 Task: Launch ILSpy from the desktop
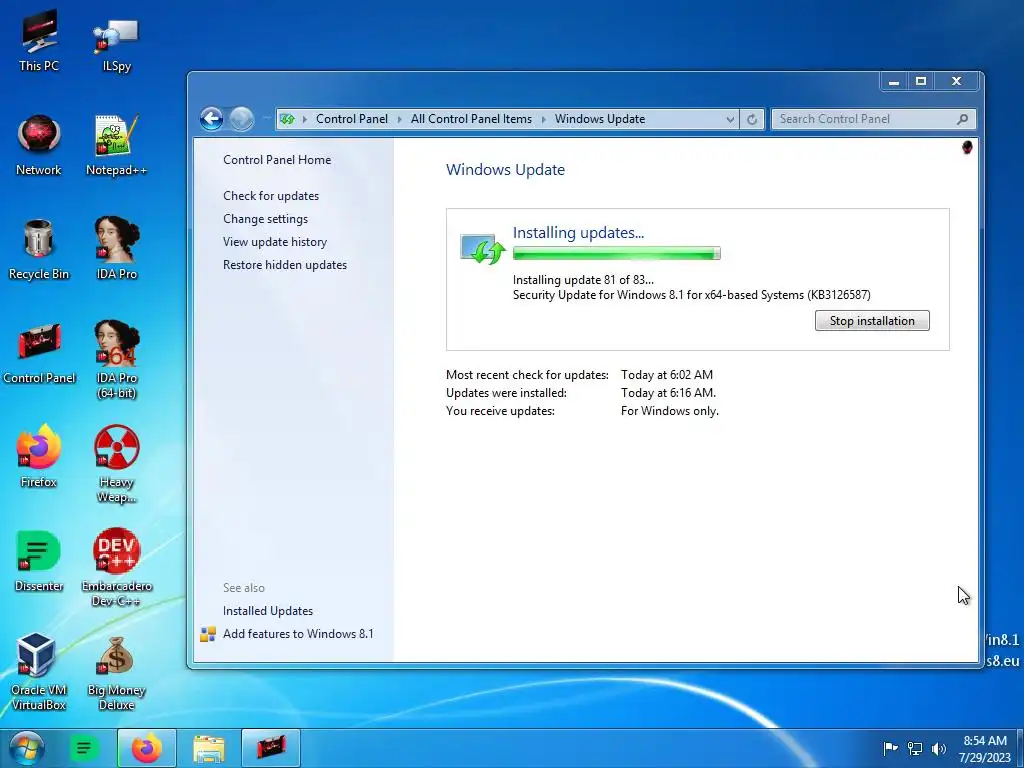click(x=116, y=42)
